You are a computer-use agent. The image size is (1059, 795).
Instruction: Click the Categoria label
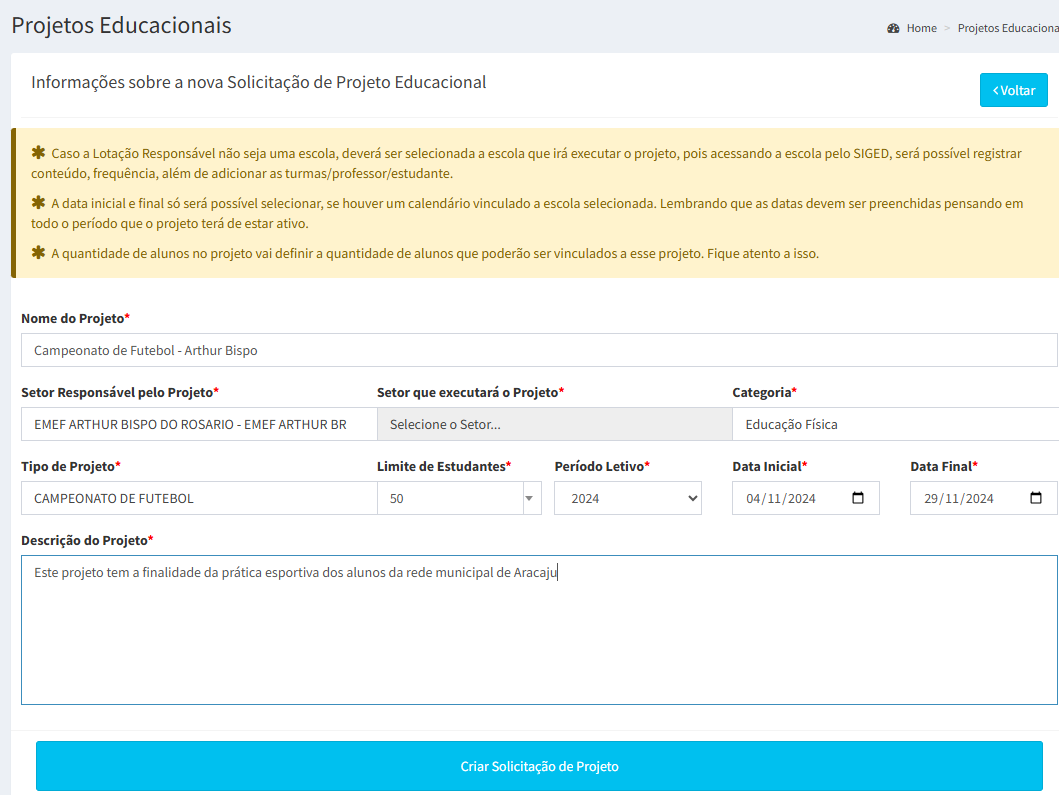click(765, 392)
